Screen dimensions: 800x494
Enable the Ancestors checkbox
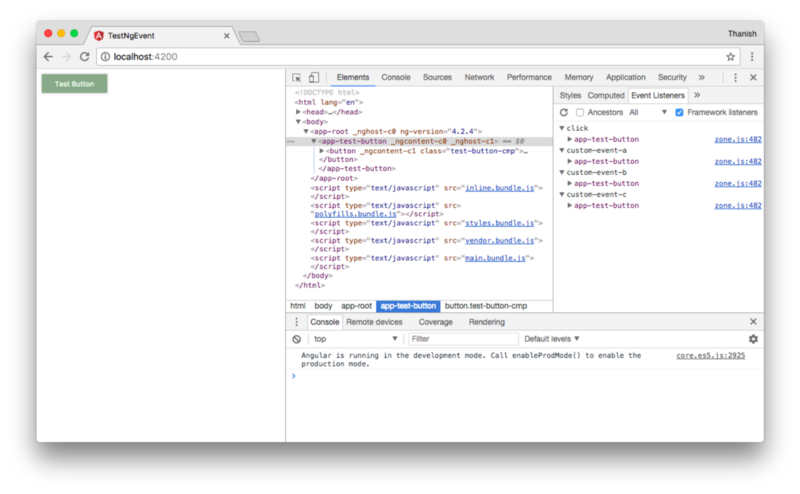[580, 112]
